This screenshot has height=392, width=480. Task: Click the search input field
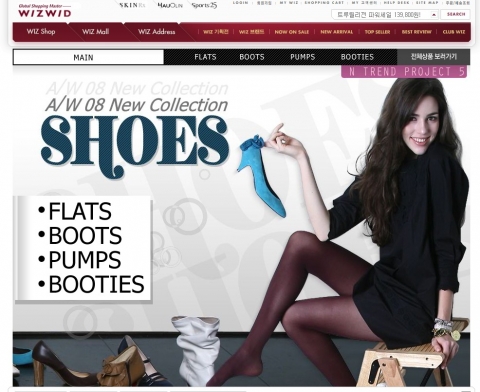click(x=381, y=15)
